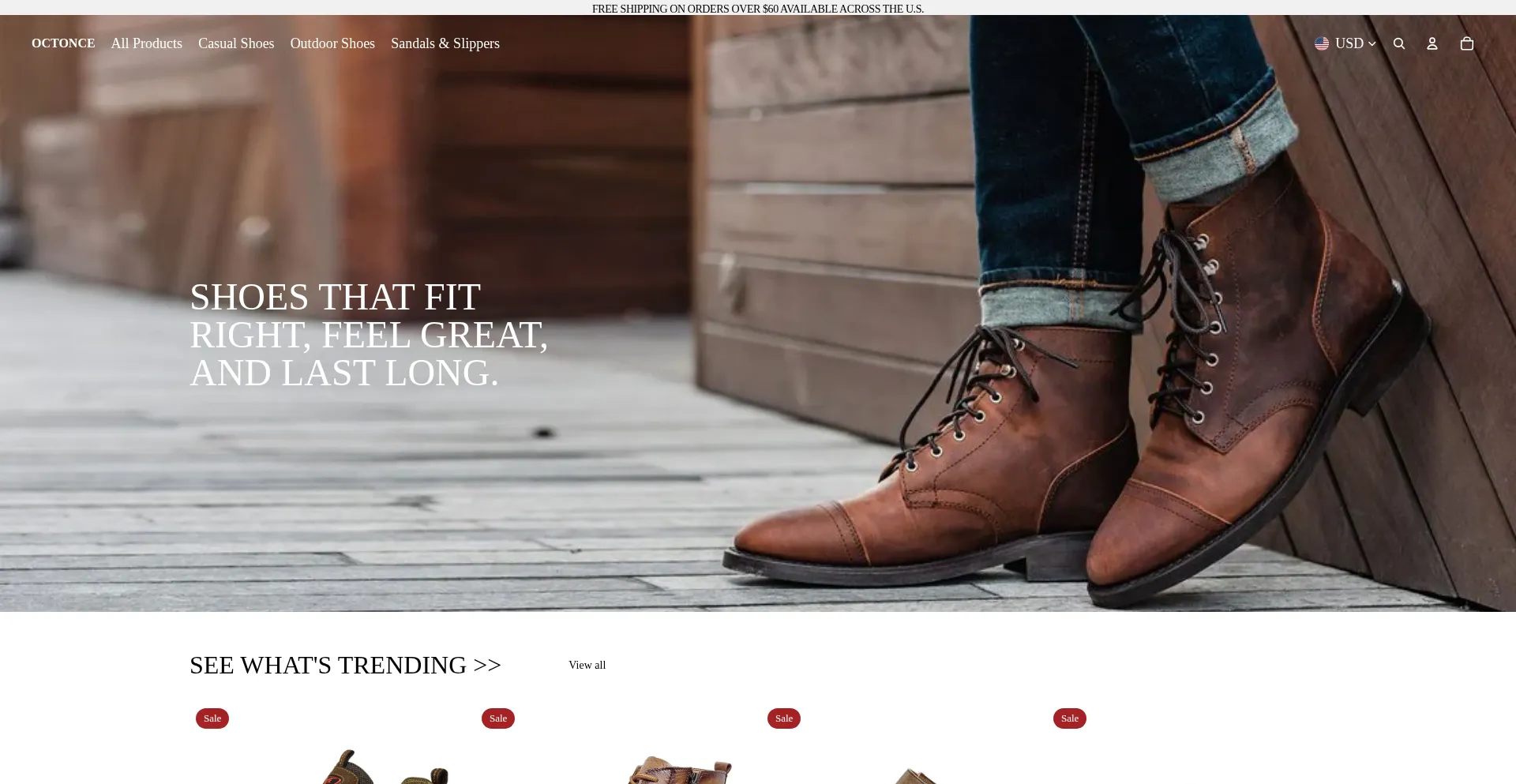Open All Products menu item
Image resolution: width=1516 pixels, height=784 pixels.
click(x=146, y=43)
